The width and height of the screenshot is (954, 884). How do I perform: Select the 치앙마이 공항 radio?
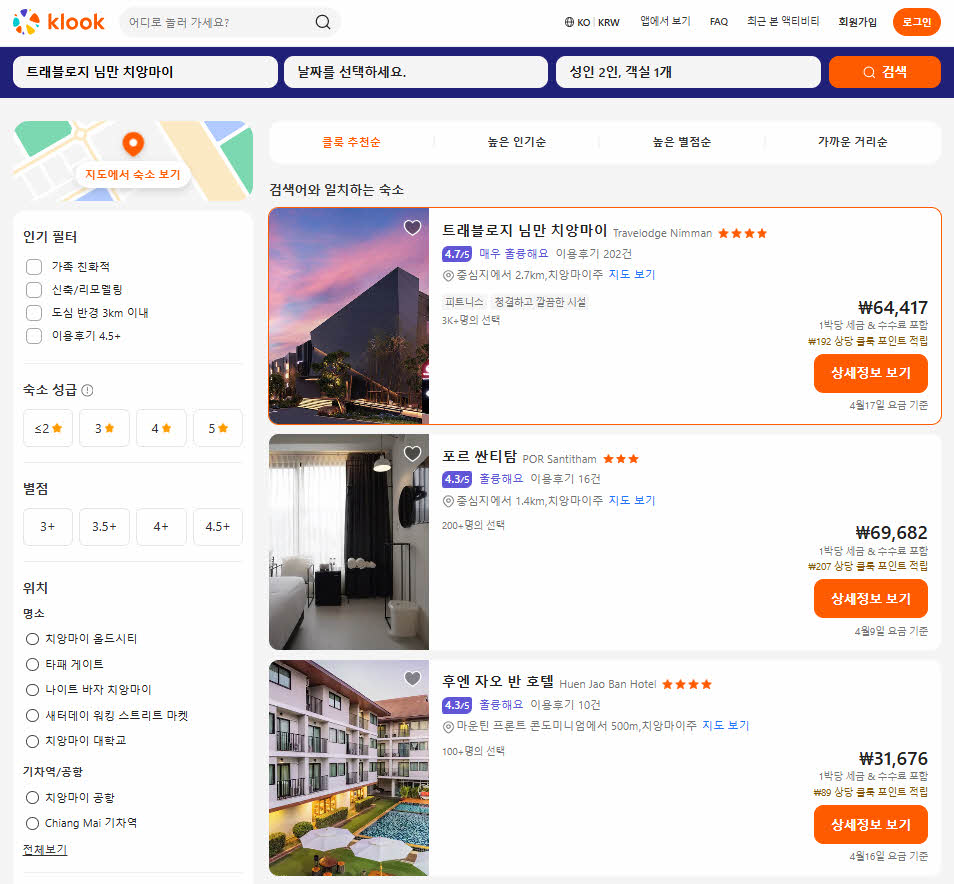[x=32, y=798]
